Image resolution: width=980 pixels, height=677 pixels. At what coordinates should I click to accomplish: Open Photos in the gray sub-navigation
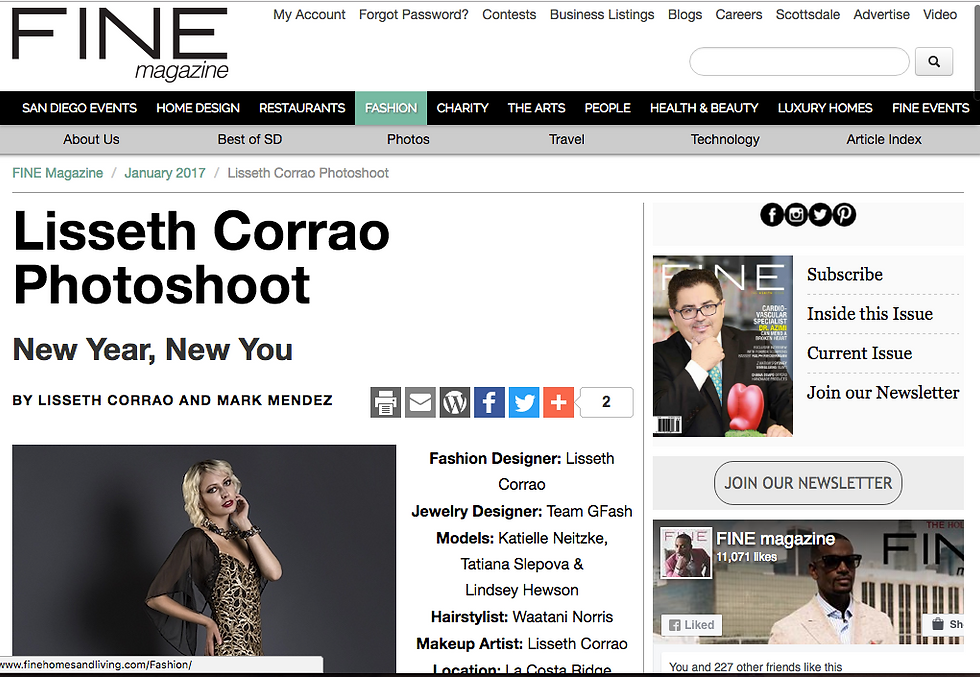click(x=408, y=139)
